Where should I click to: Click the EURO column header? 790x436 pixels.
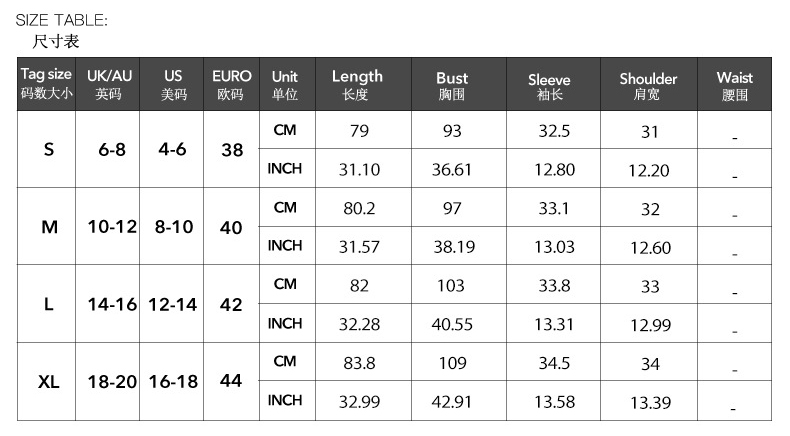(x=231, y=84)
